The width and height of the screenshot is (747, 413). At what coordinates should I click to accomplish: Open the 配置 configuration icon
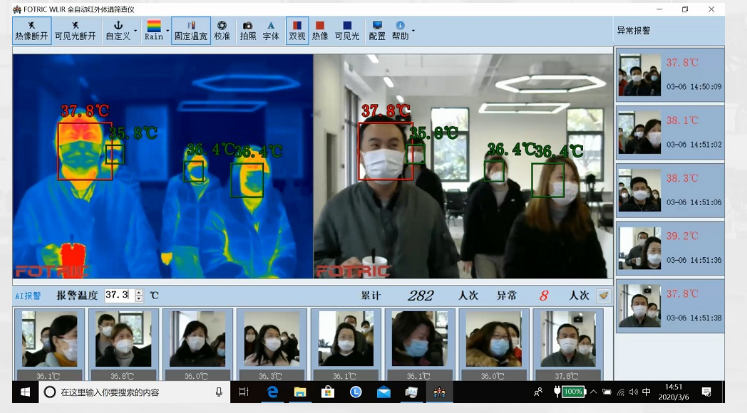pyautogui.click(x=377, y=29)
